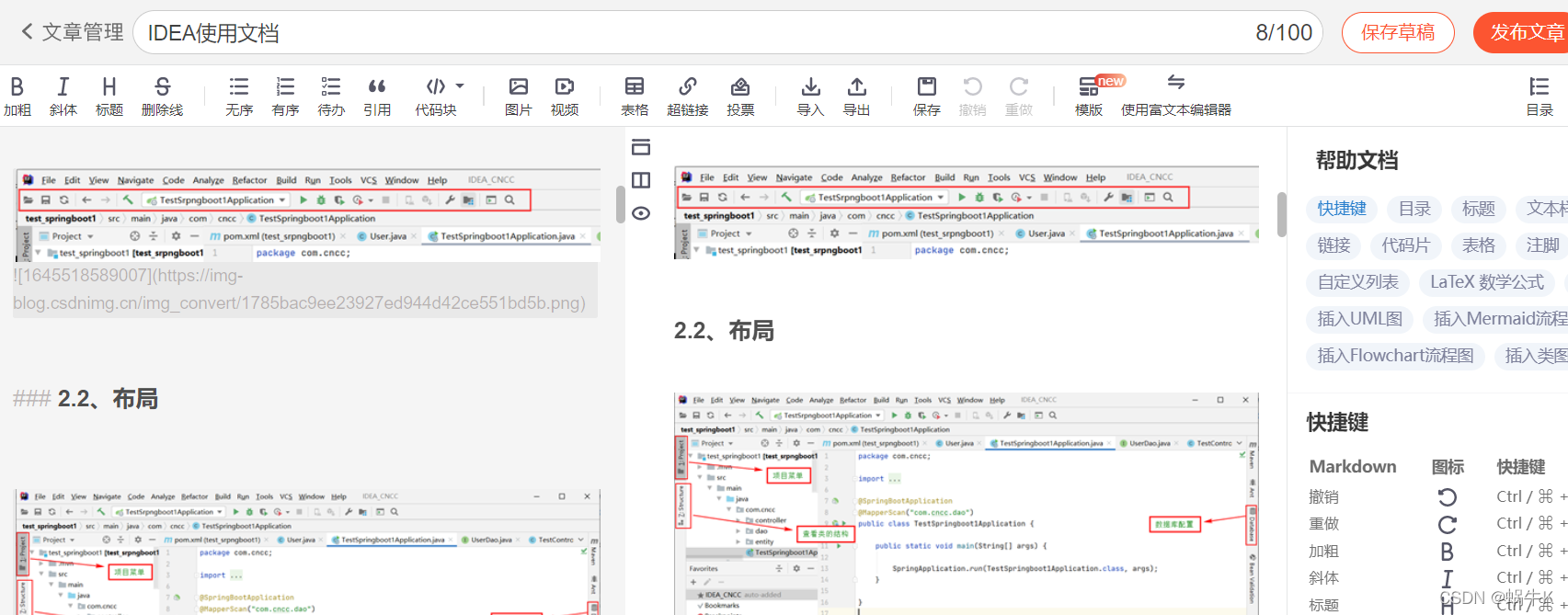This screenshot has width=1568, height=615.
Task: Insert a blockquote (引用)
Action: pyautogui.click(x=377, y=97)
